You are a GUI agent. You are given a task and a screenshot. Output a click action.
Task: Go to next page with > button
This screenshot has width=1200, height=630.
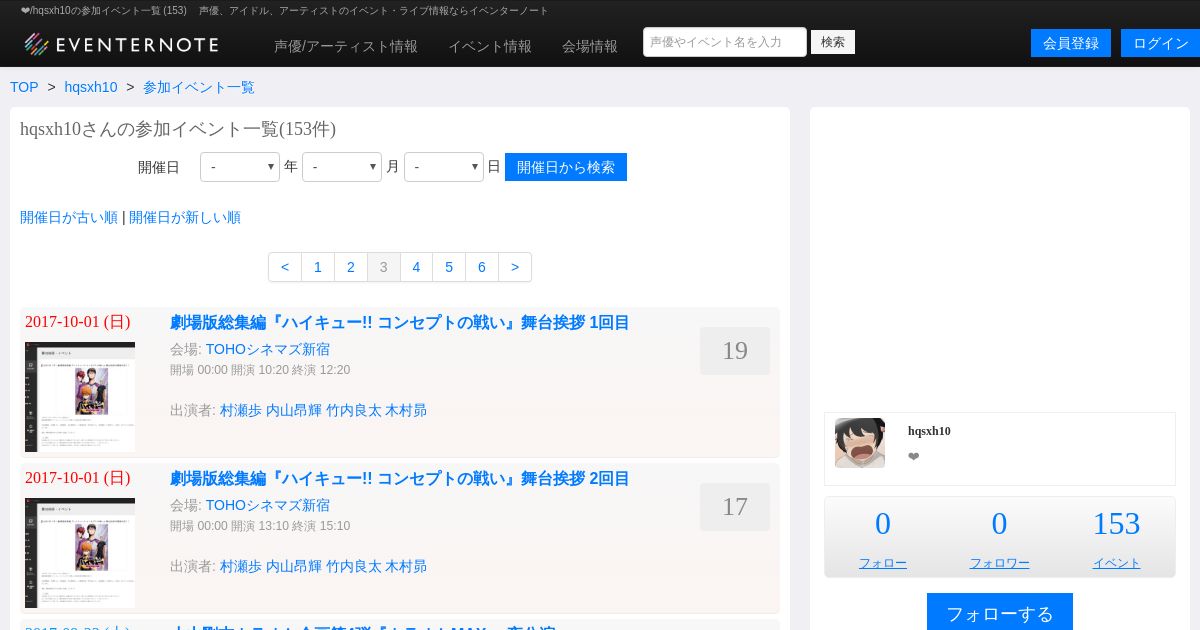click(x=515, y=267)
